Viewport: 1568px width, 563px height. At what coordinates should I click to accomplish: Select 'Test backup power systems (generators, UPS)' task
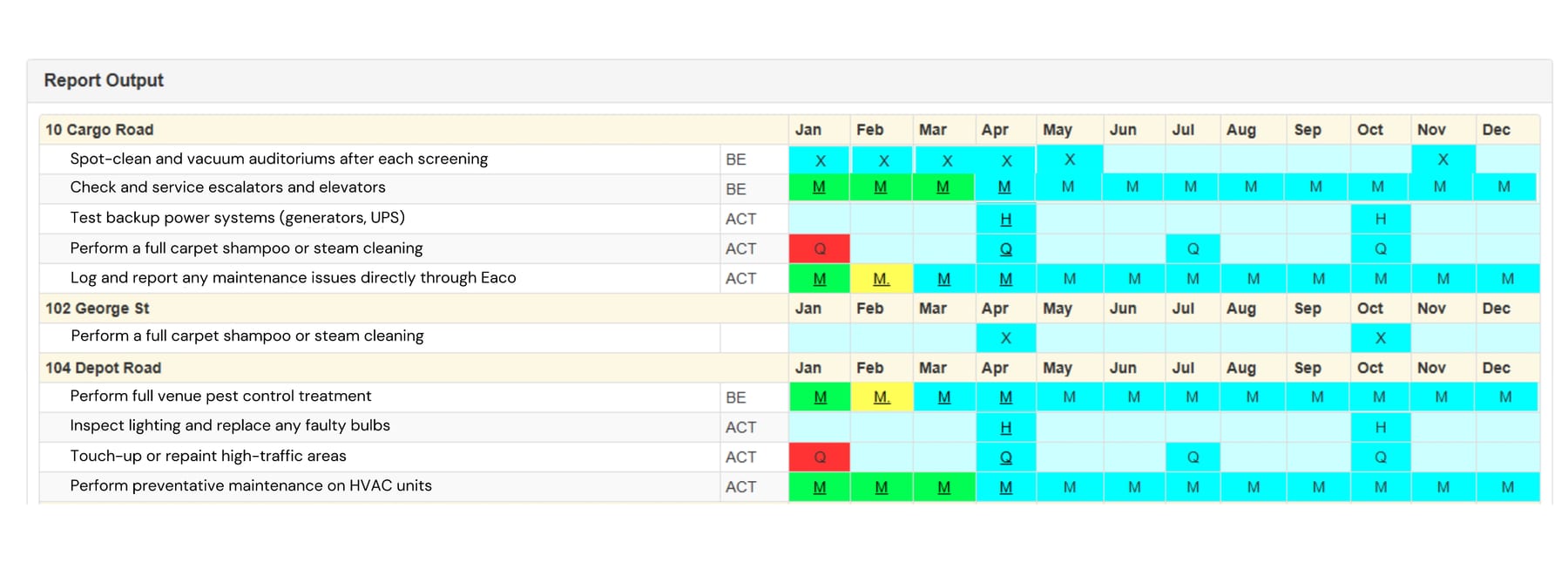tap(237, 218)
